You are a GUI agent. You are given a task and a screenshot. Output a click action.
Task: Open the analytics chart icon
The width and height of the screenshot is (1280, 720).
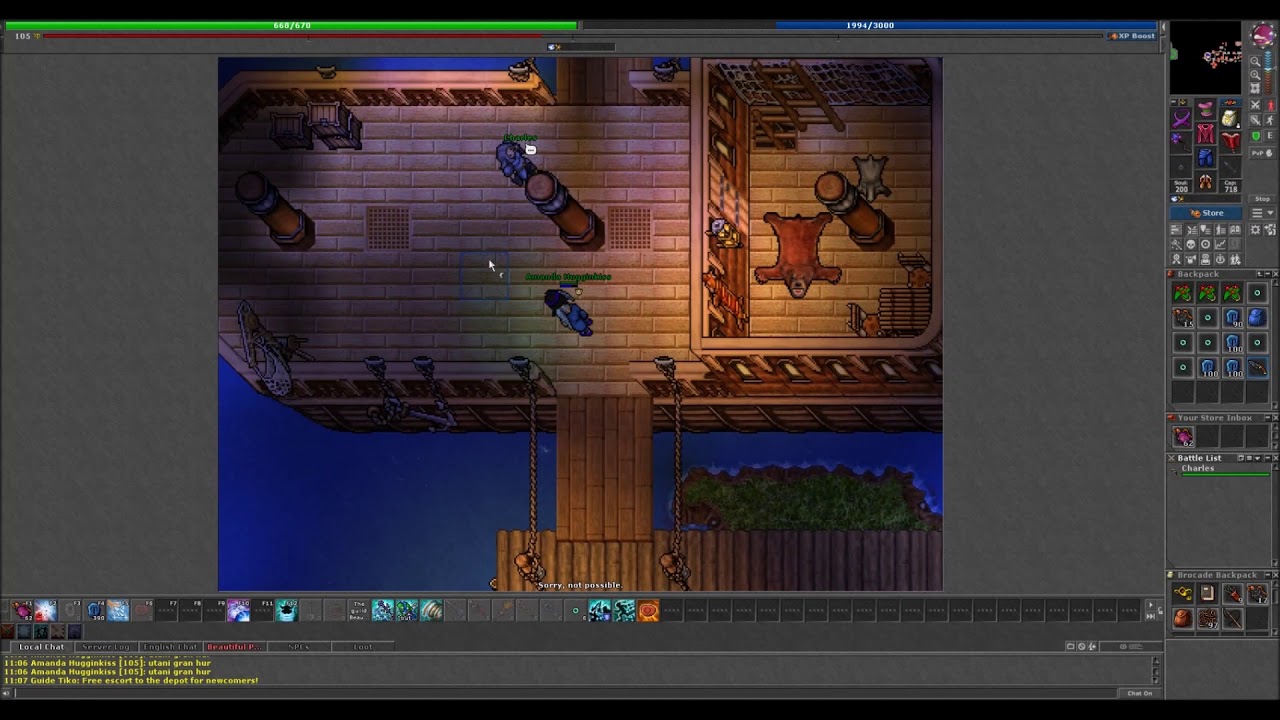click(x=1220, y=245)
